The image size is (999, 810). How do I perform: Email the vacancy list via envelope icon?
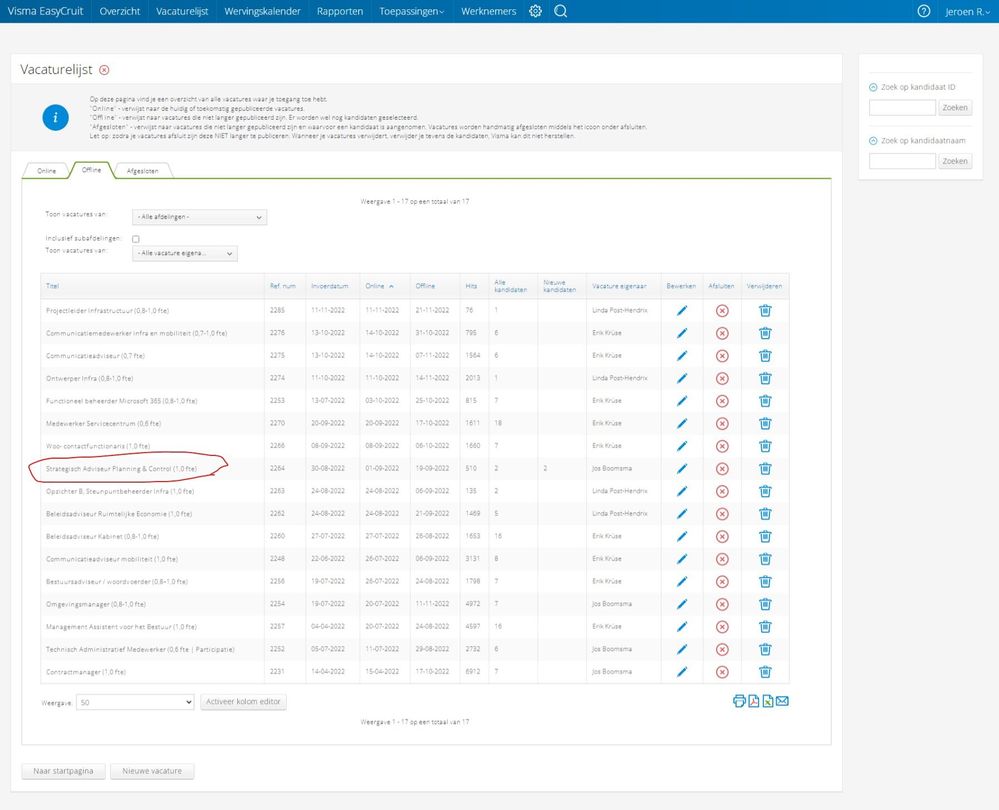(x=783, y=701)
